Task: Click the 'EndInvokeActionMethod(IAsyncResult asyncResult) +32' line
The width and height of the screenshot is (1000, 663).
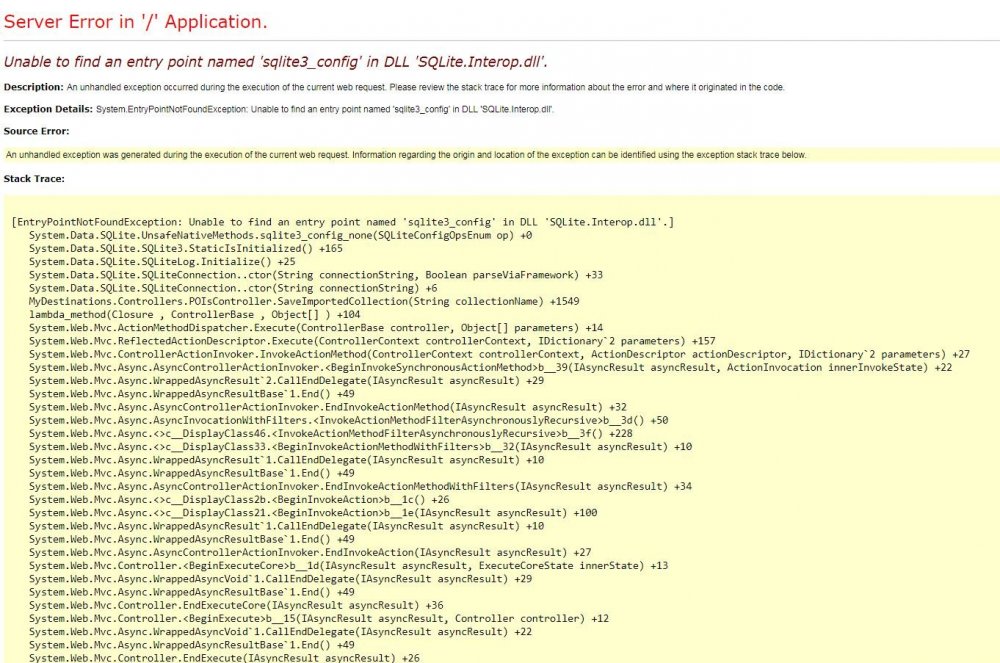Action: pyautogui.click(x=328, y=407)
